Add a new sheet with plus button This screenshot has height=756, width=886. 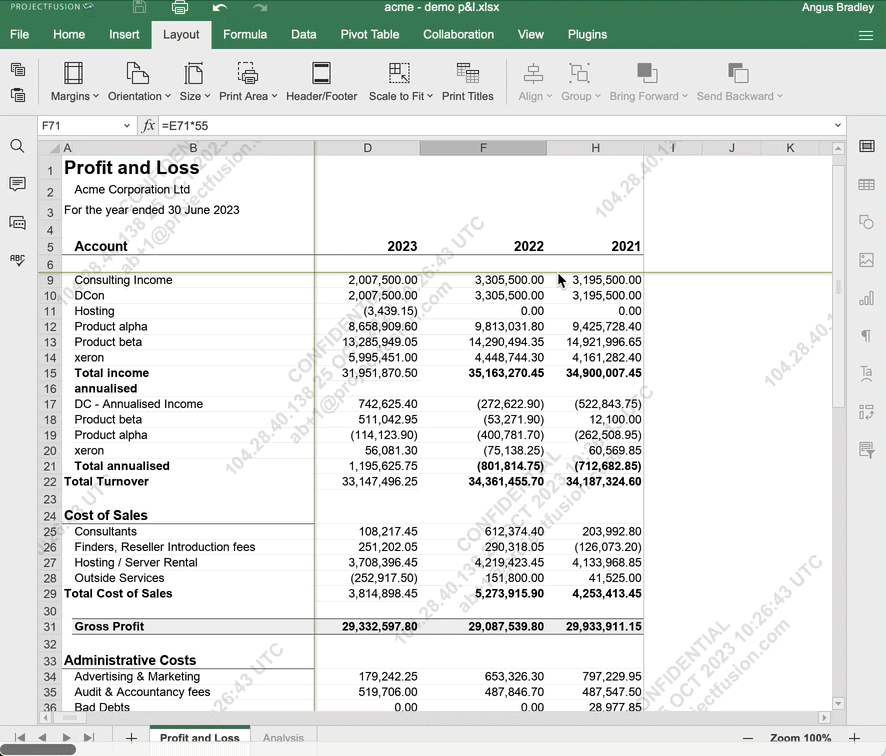[131, 738]
